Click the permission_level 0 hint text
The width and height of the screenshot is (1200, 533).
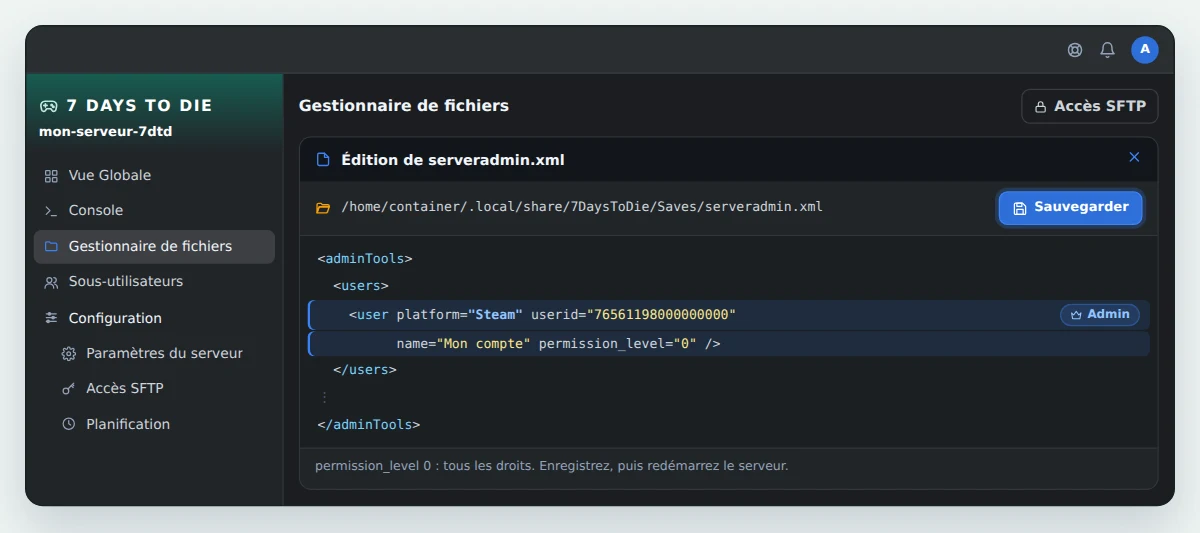[552, 467]
